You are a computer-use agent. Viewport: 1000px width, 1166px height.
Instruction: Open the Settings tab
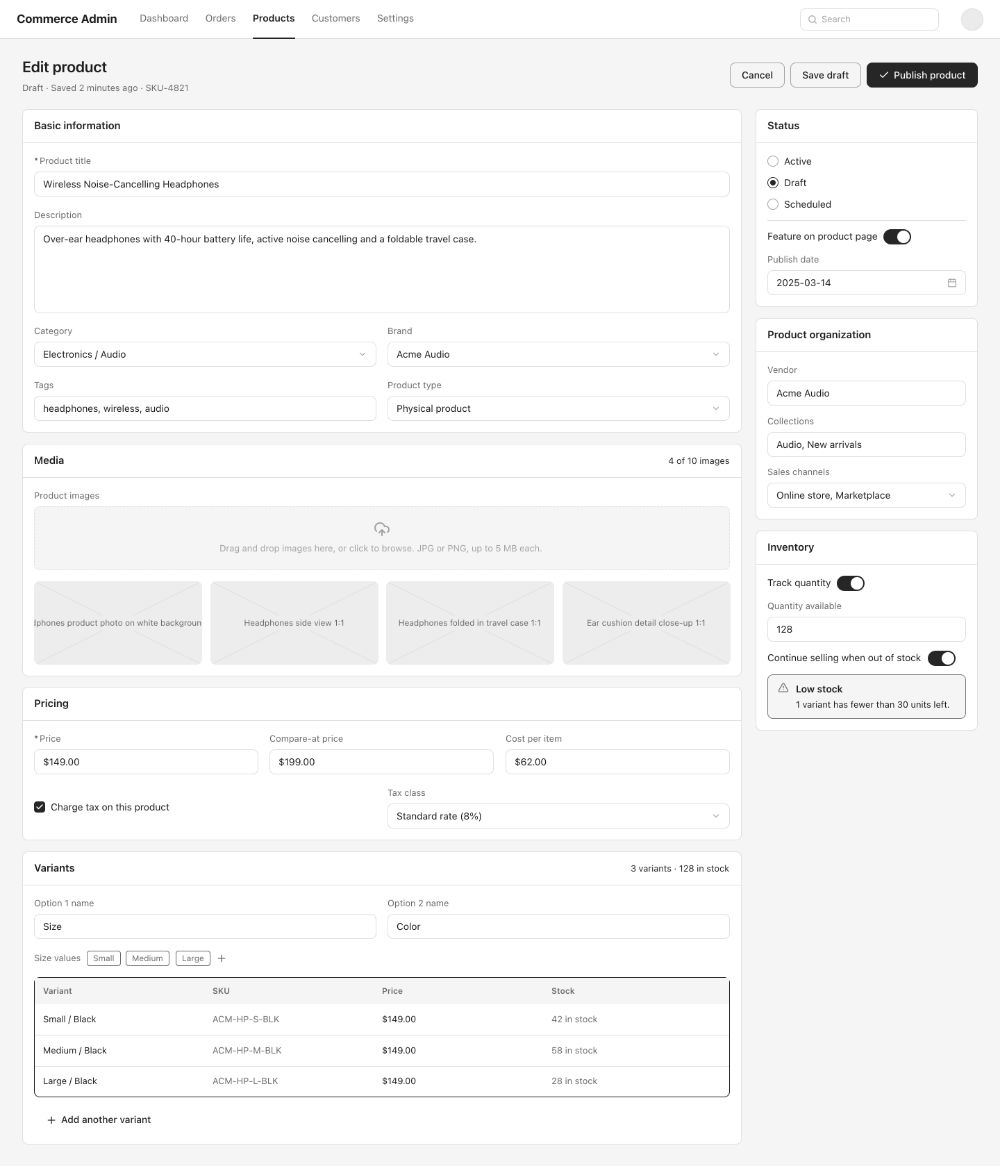point(395,19)
